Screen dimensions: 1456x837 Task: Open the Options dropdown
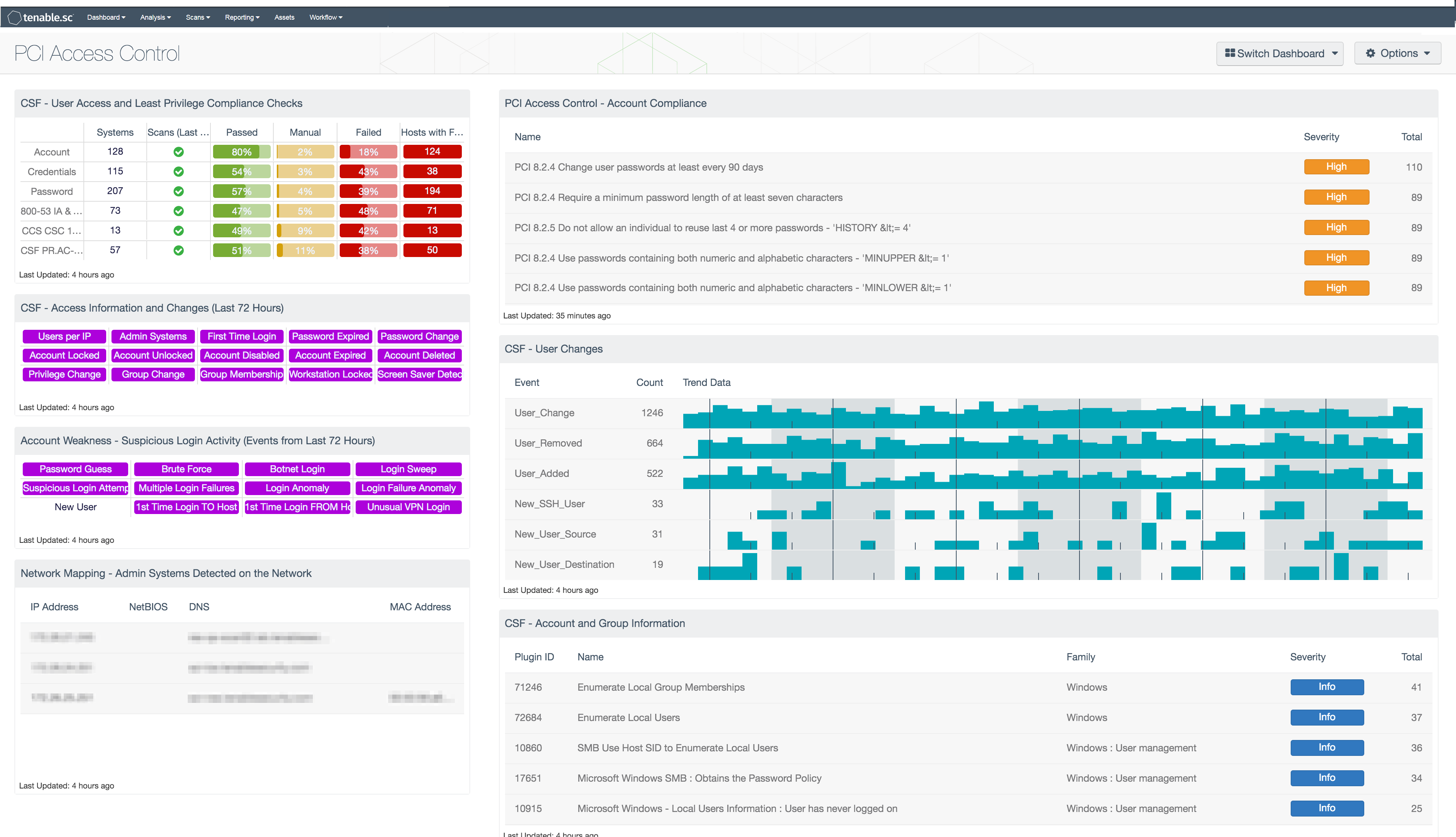tap(1397, 53)
